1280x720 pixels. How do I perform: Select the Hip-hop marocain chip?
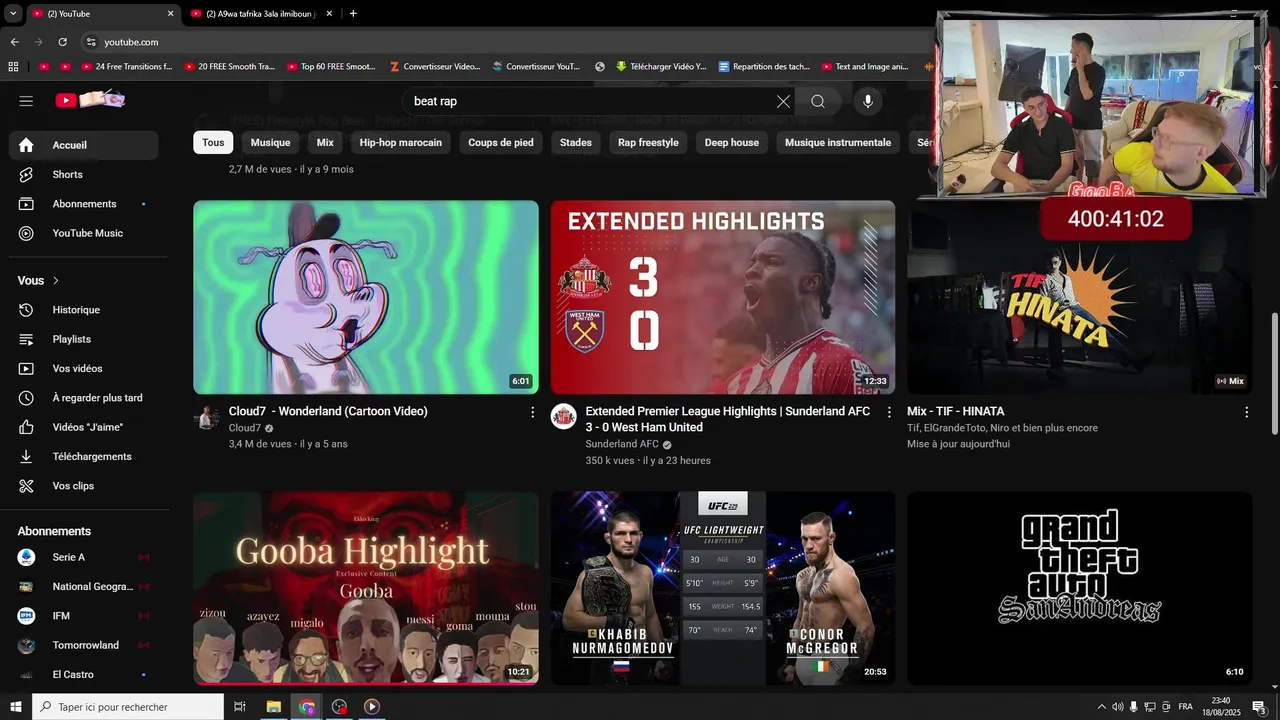click(401, 143)
